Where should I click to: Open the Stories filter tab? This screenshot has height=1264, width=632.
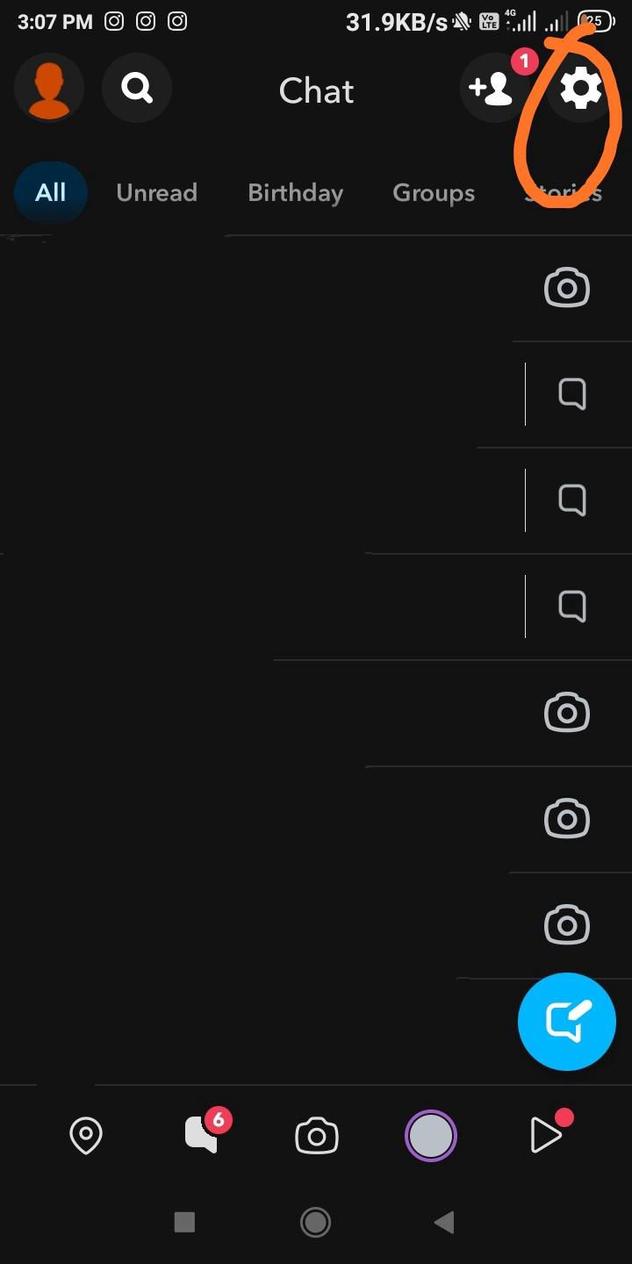click(x=562, y=192)
